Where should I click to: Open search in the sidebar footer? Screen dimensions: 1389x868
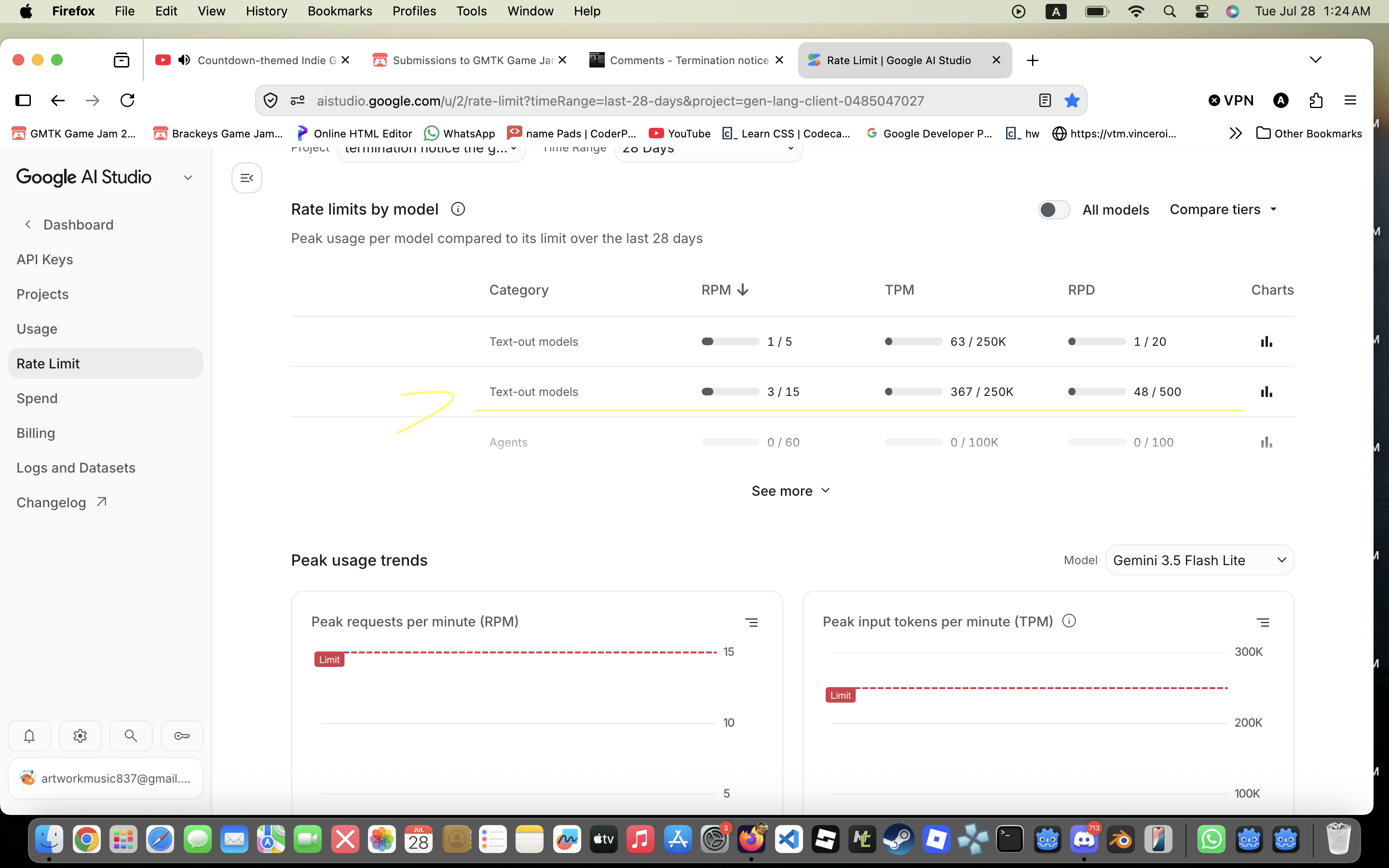[131, 735]
